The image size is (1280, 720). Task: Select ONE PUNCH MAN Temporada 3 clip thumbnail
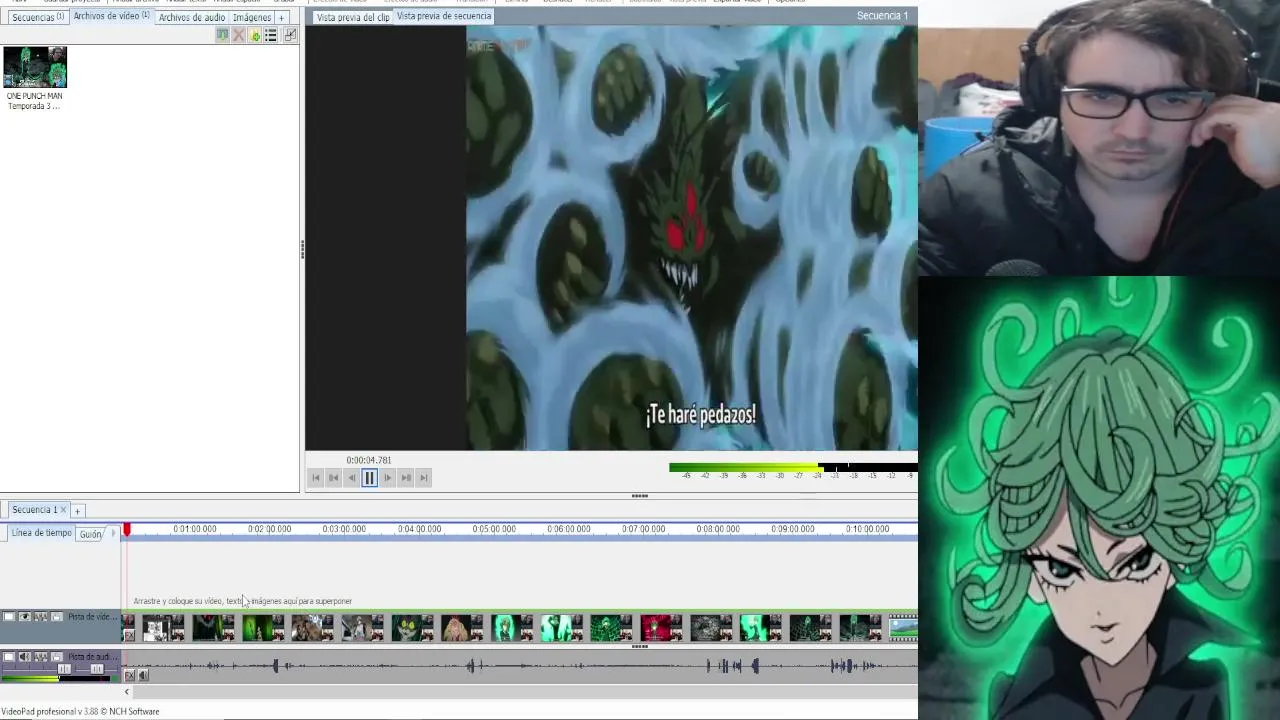[x=35, y=67]
